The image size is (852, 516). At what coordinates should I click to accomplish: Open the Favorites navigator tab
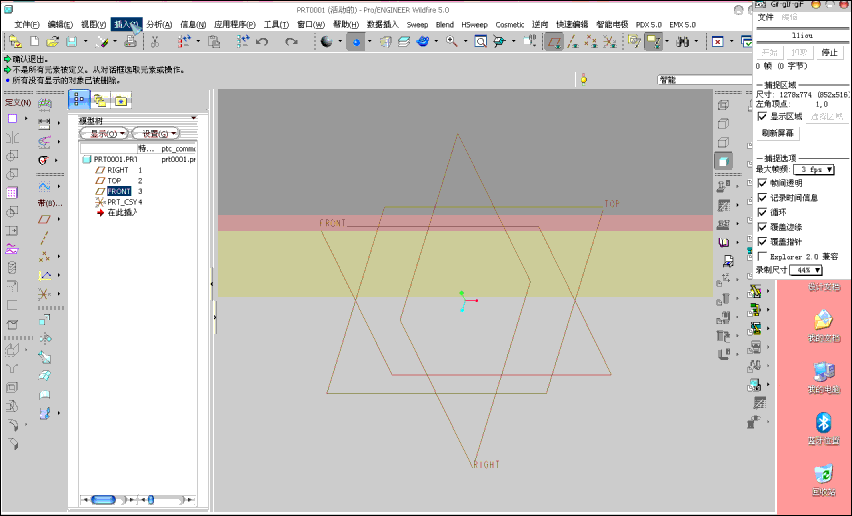click(121, 100)
